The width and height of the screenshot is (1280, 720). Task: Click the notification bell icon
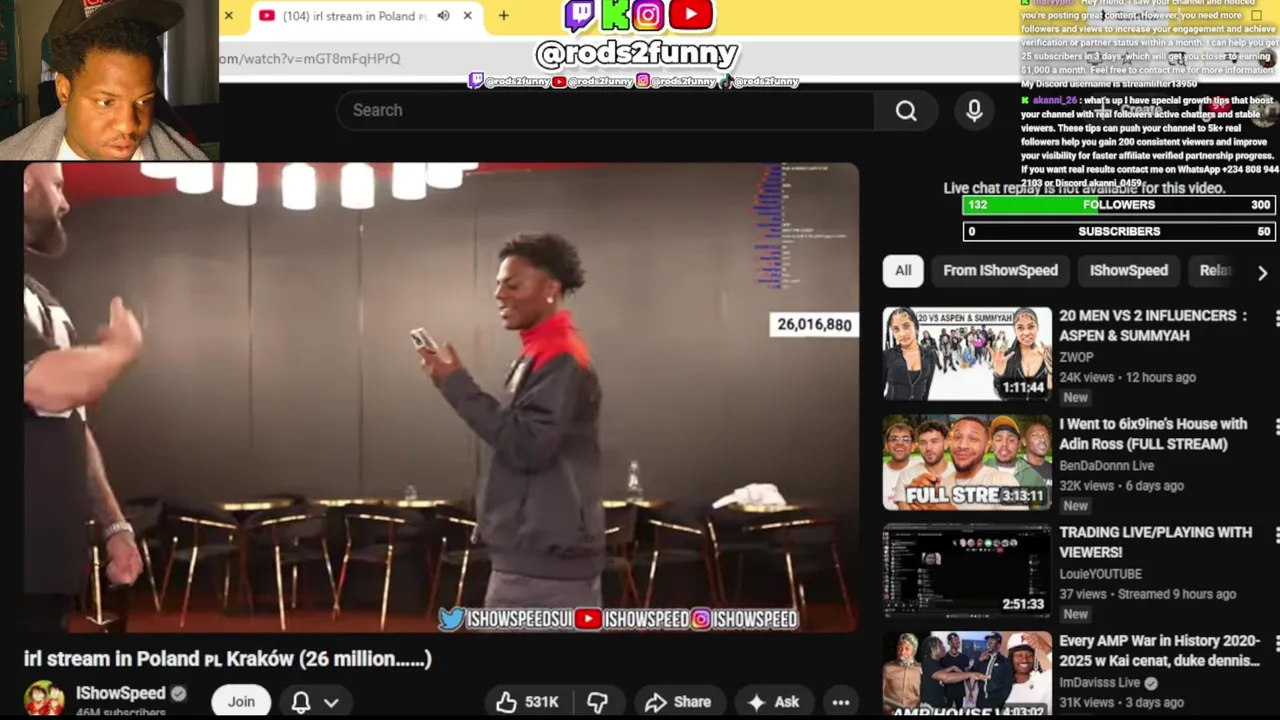[x=300, y=702]
